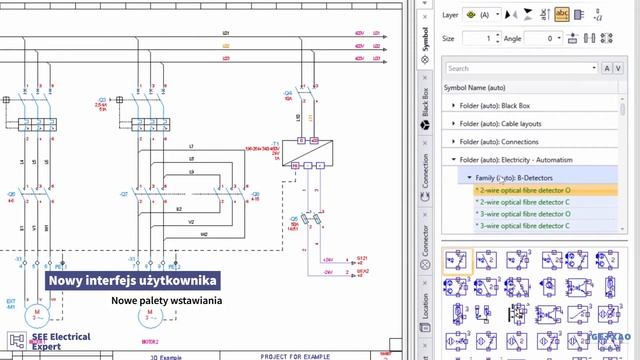Open the side tab overflow arrow at top
The width and height of the screenshot is (640, 360).
[425, 3]
